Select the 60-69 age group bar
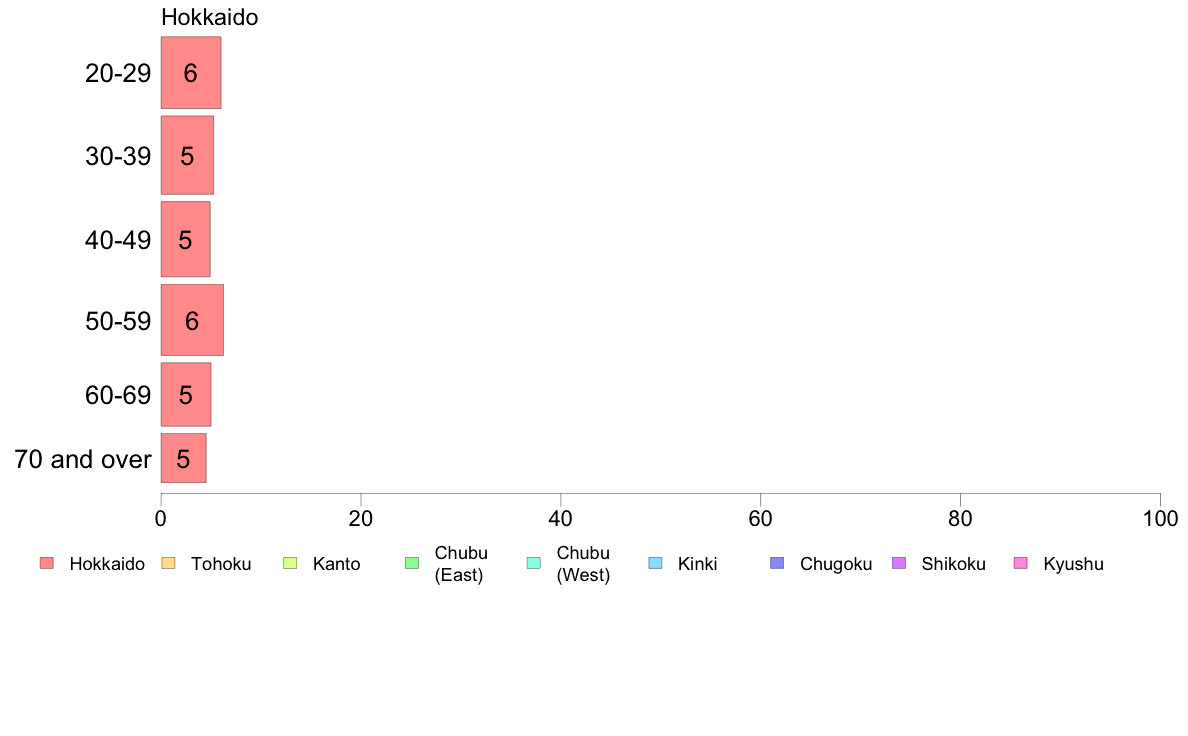 tap(186, 394)
